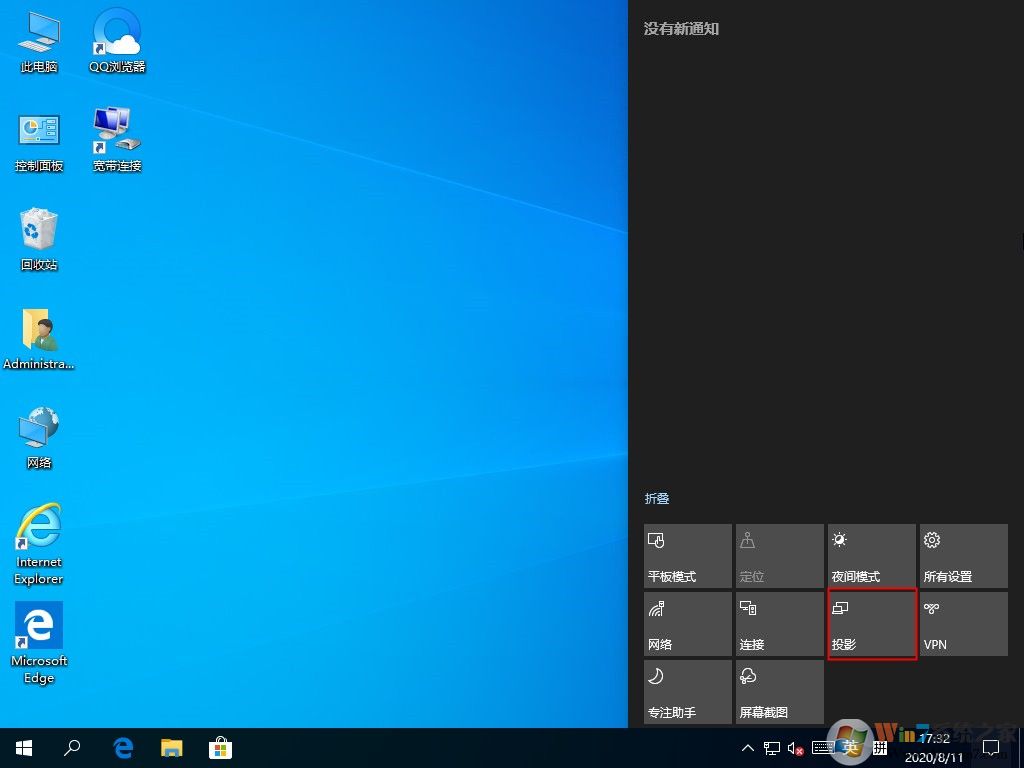Open 此电脑 (This PC) on the desktop
This screenshot has width=1024, height=768.
(x=38, y=40)
